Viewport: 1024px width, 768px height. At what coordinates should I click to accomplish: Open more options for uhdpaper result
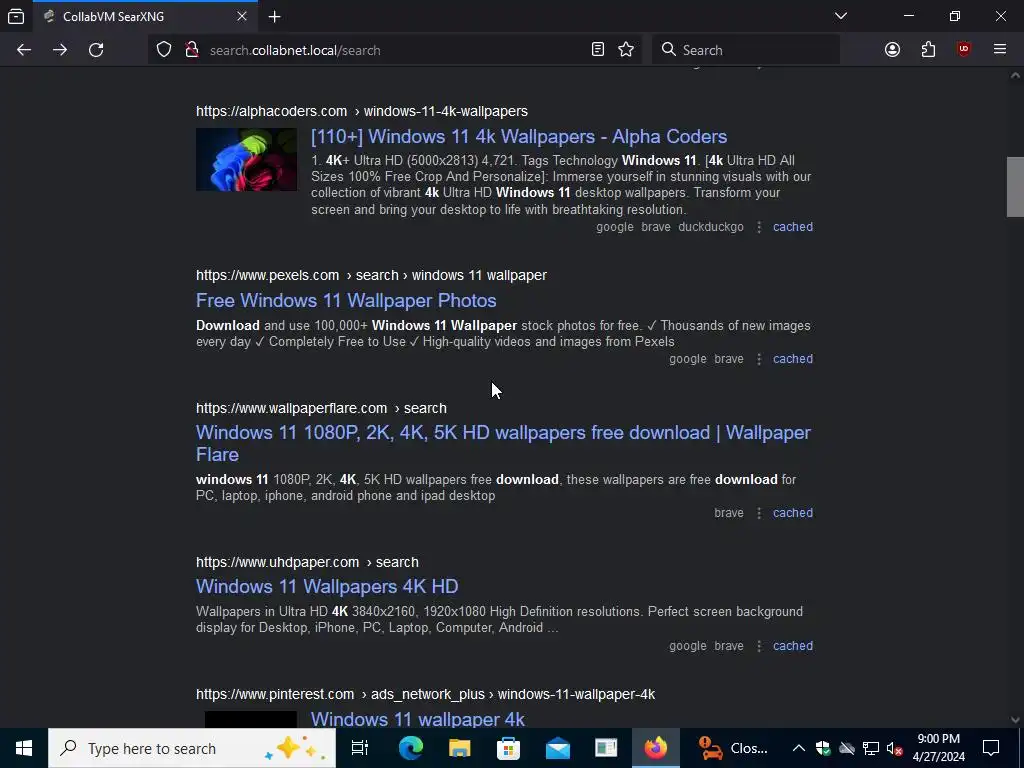click(x=759, y=647)
